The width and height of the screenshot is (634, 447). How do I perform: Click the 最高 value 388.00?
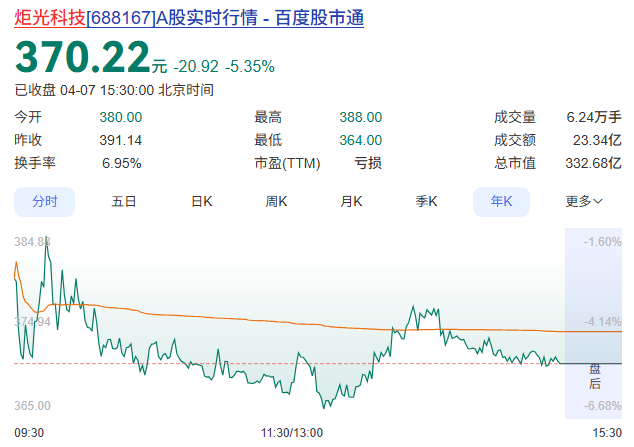(360, 117)
